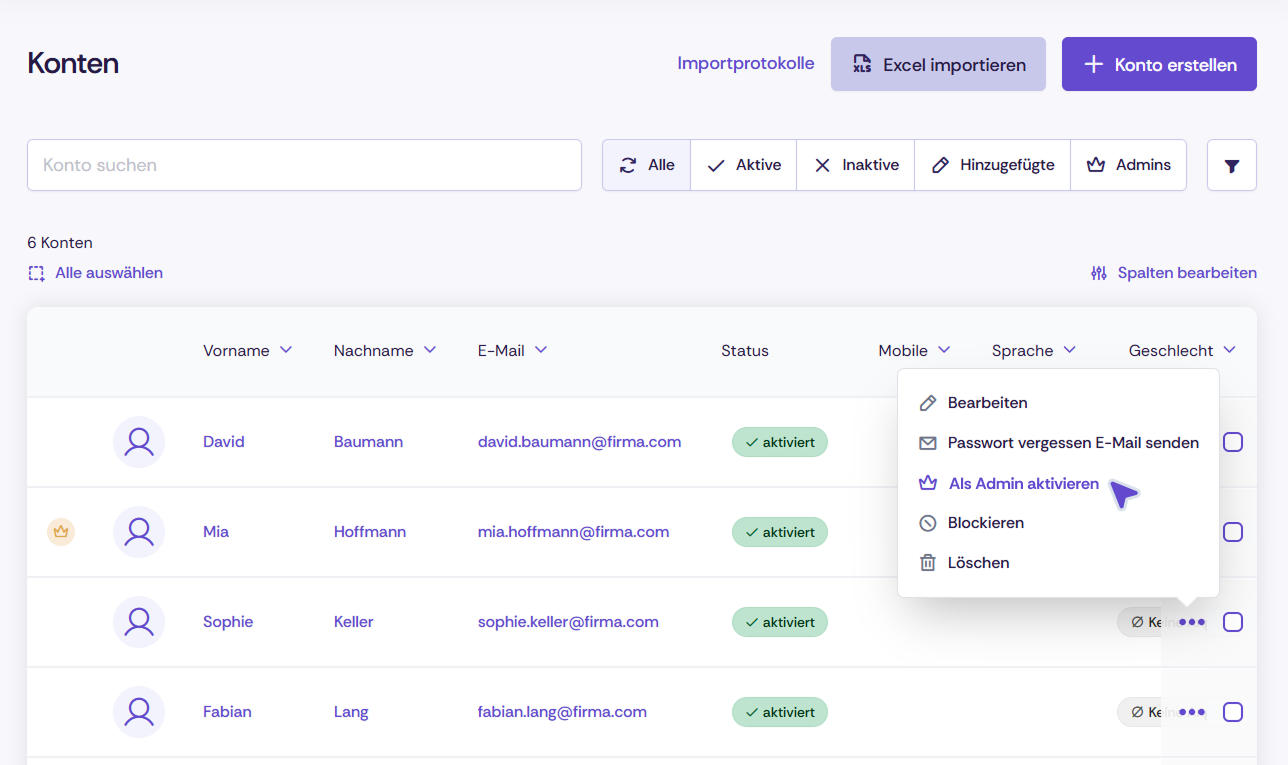Click last name Baumann
Screen dimensions: 1288x765
coord(368,442)
